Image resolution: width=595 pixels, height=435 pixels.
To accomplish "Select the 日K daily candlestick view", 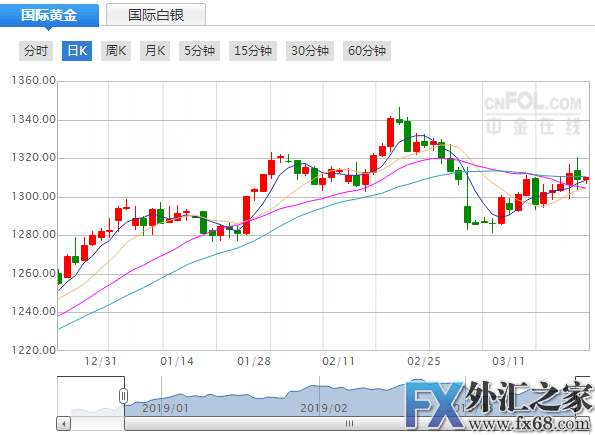I will pos(77,51).
